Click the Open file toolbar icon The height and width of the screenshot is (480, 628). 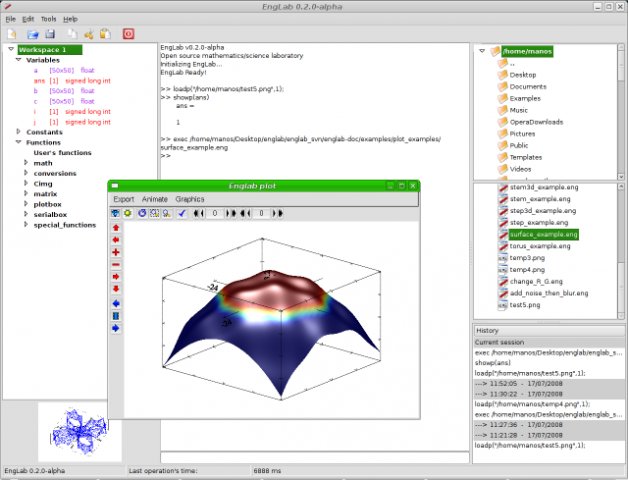coord(32,34)
